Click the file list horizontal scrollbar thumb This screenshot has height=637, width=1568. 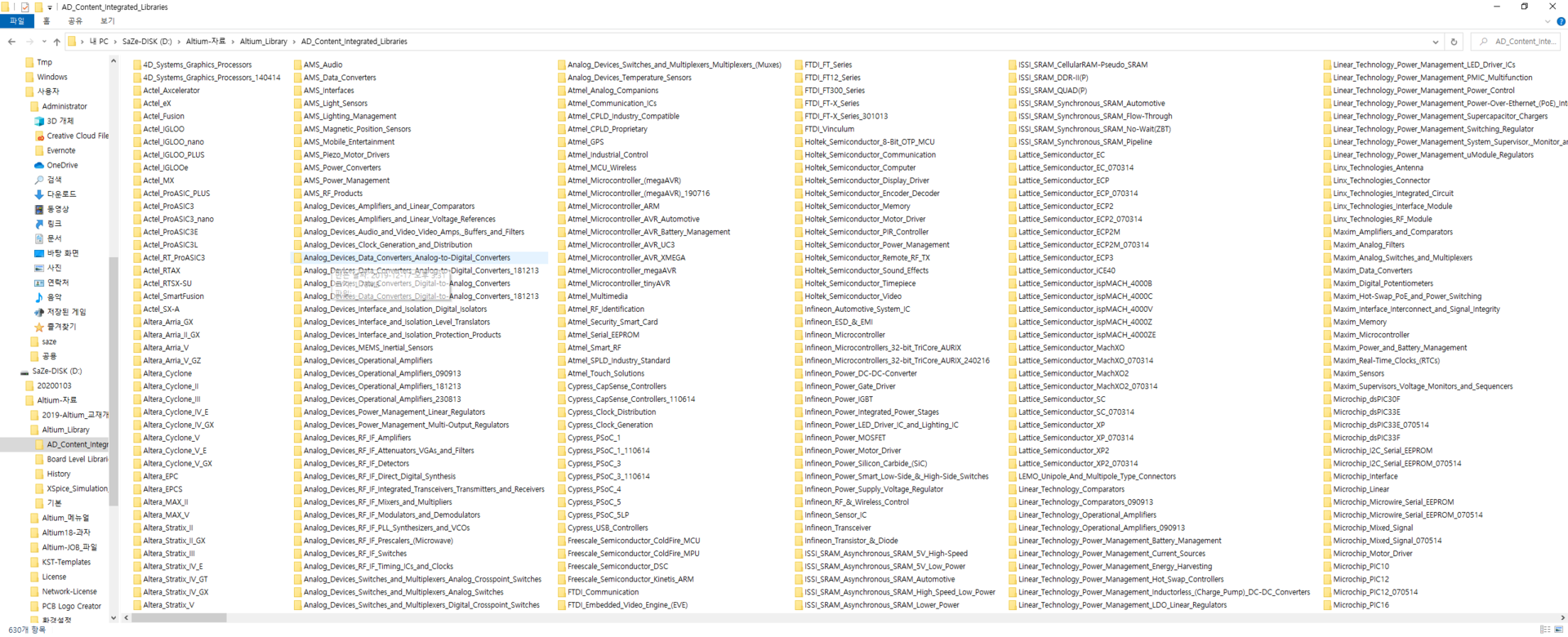180,617
